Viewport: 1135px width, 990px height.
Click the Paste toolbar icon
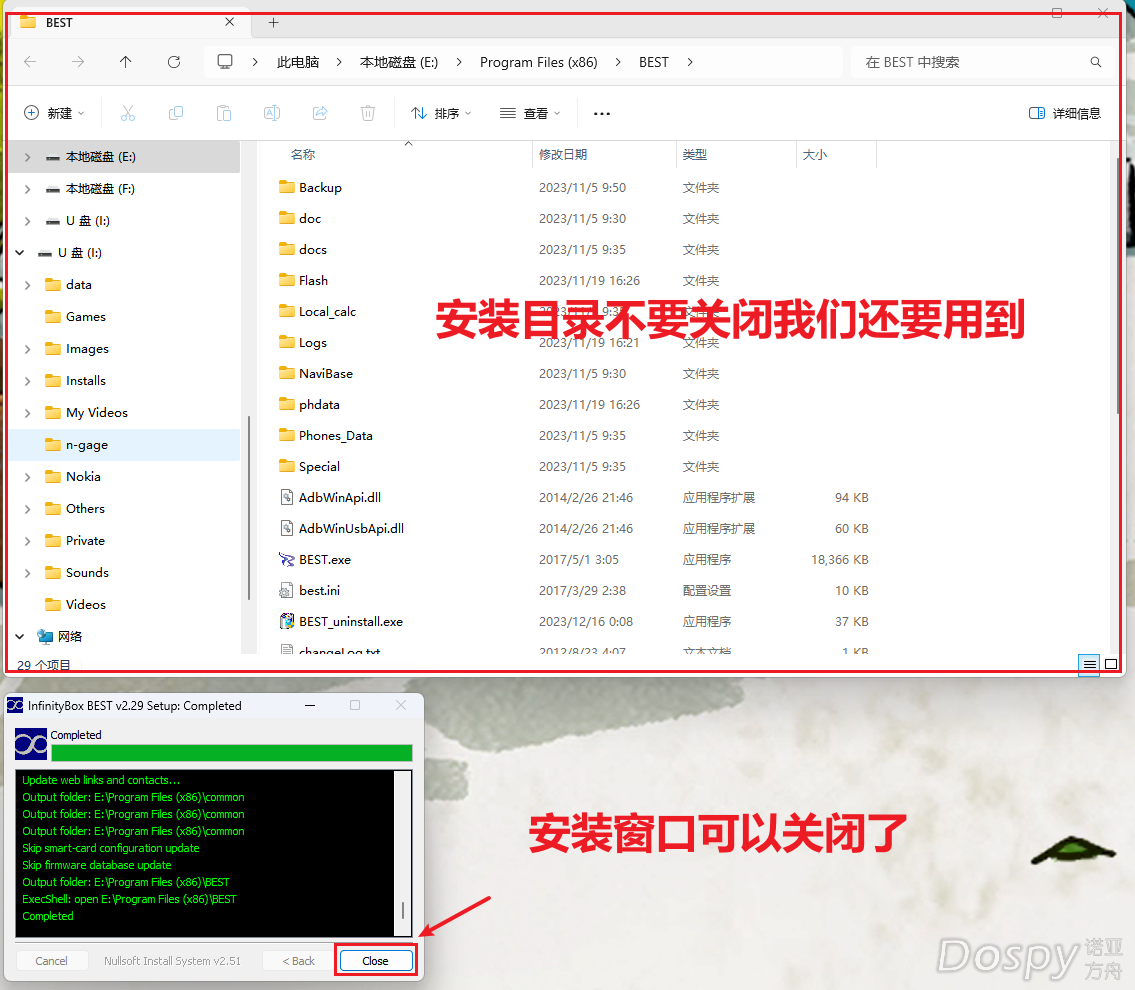pos(224,113)
